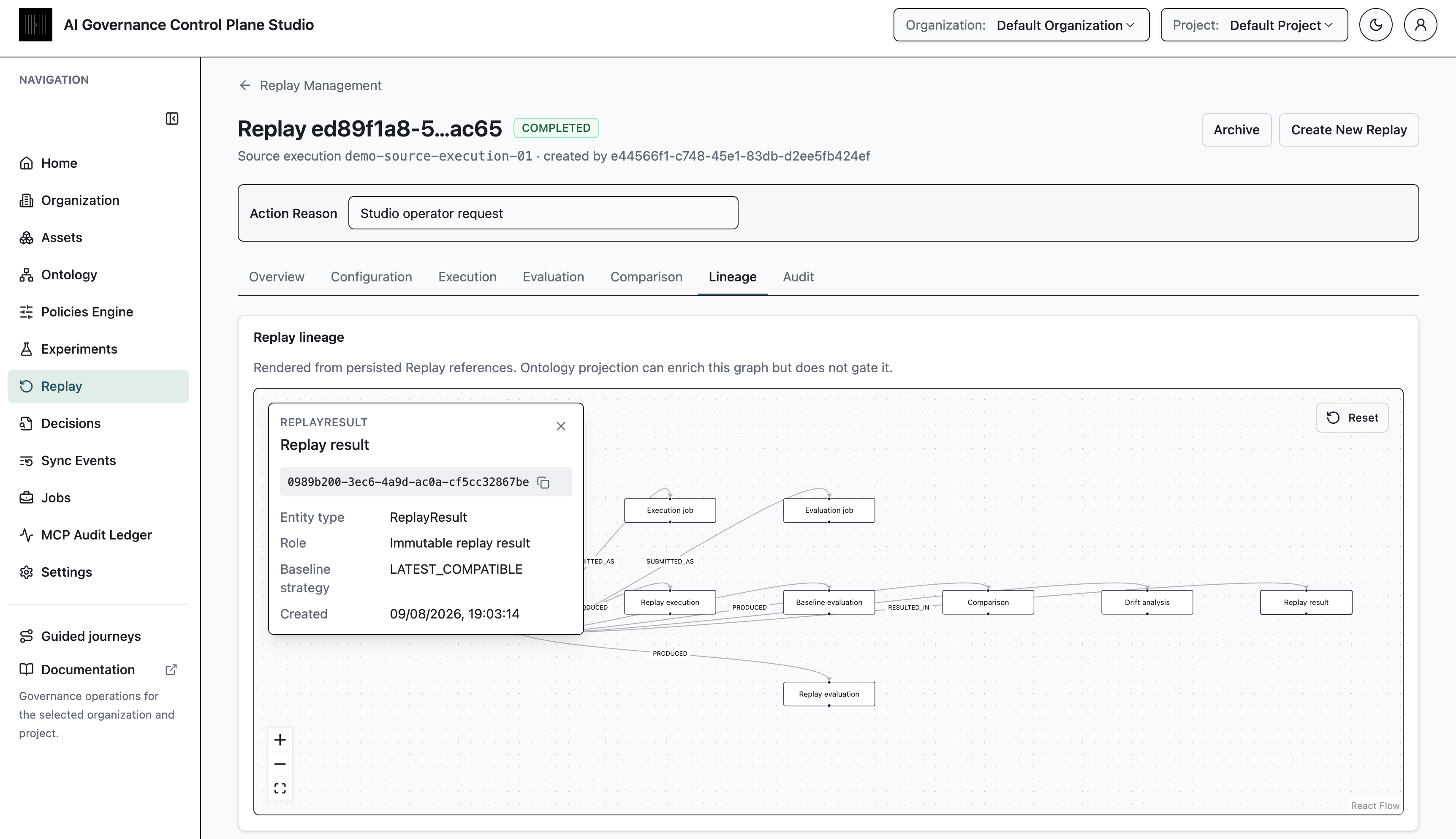Go back to Replay Management
Viewport: 1456px width, 839px height.
[x=310, y=85]
